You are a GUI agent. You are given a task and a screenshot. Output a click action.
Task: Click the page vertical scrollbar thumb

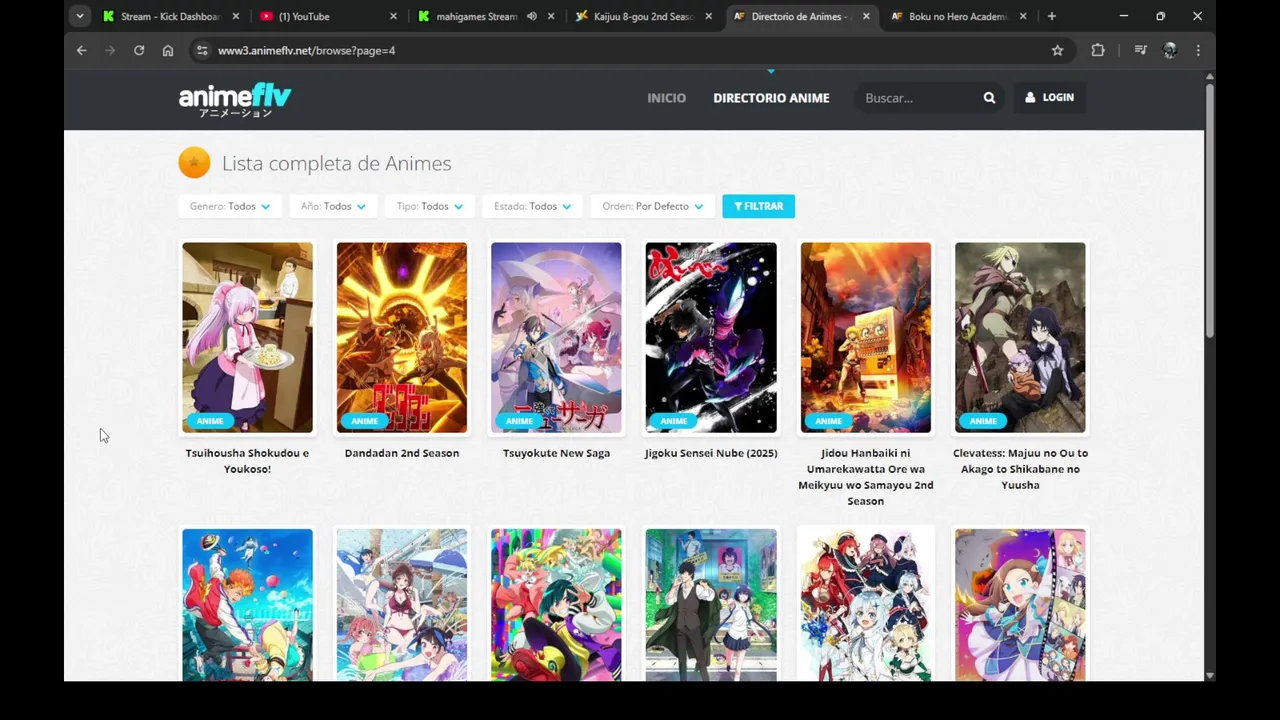1209,210
